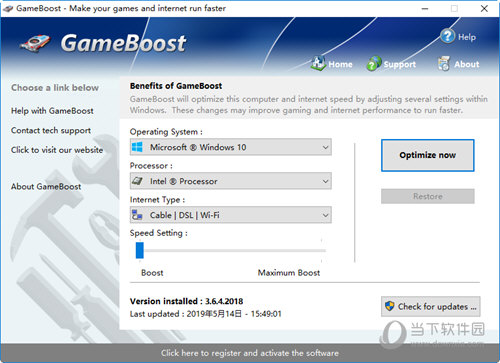Click the shield icon on Check for updates
500x363 pixels.
(389, 306)
